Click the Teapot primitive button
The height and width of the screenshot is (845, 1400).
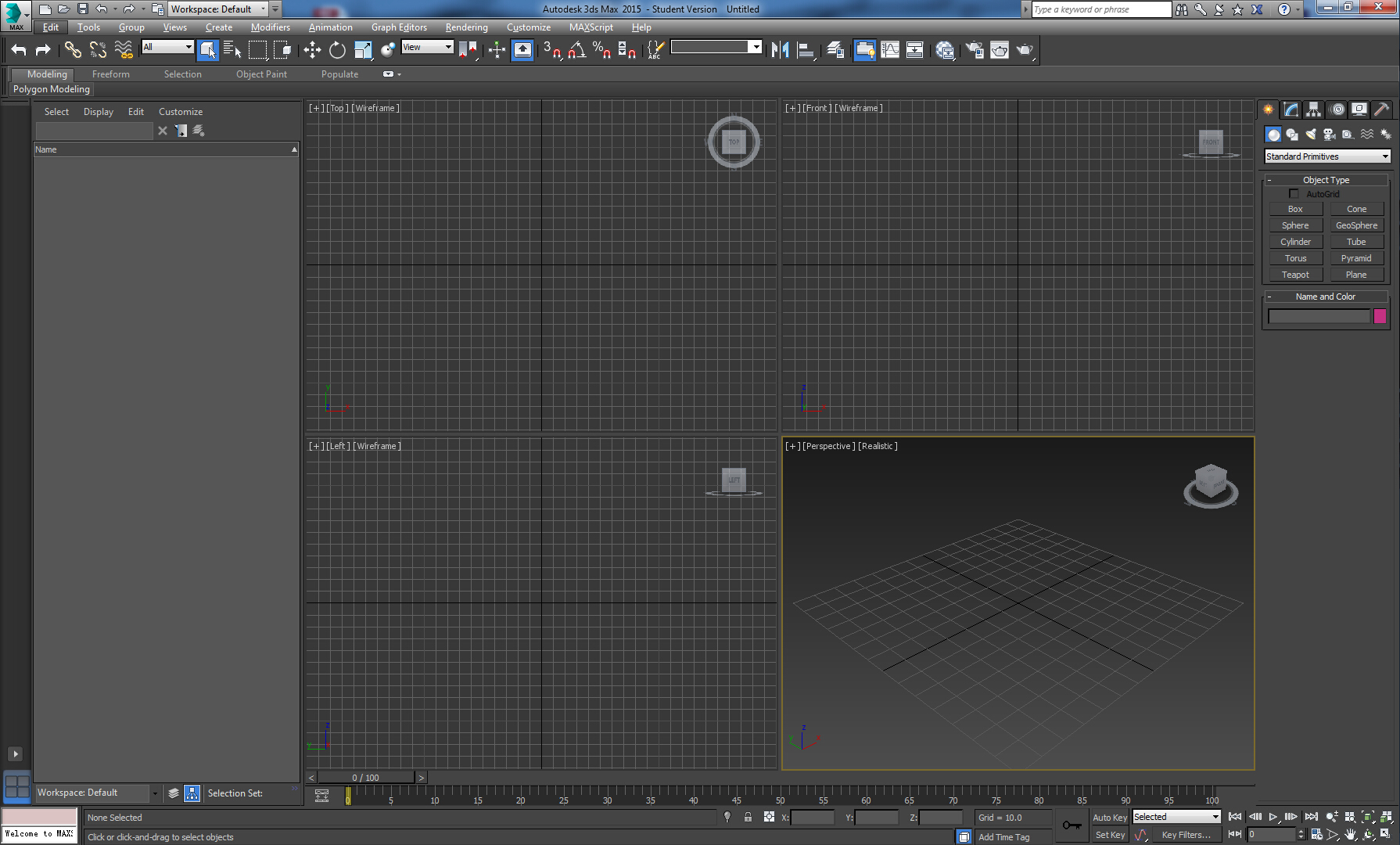pyautogui.click(x=1295, y=275)
